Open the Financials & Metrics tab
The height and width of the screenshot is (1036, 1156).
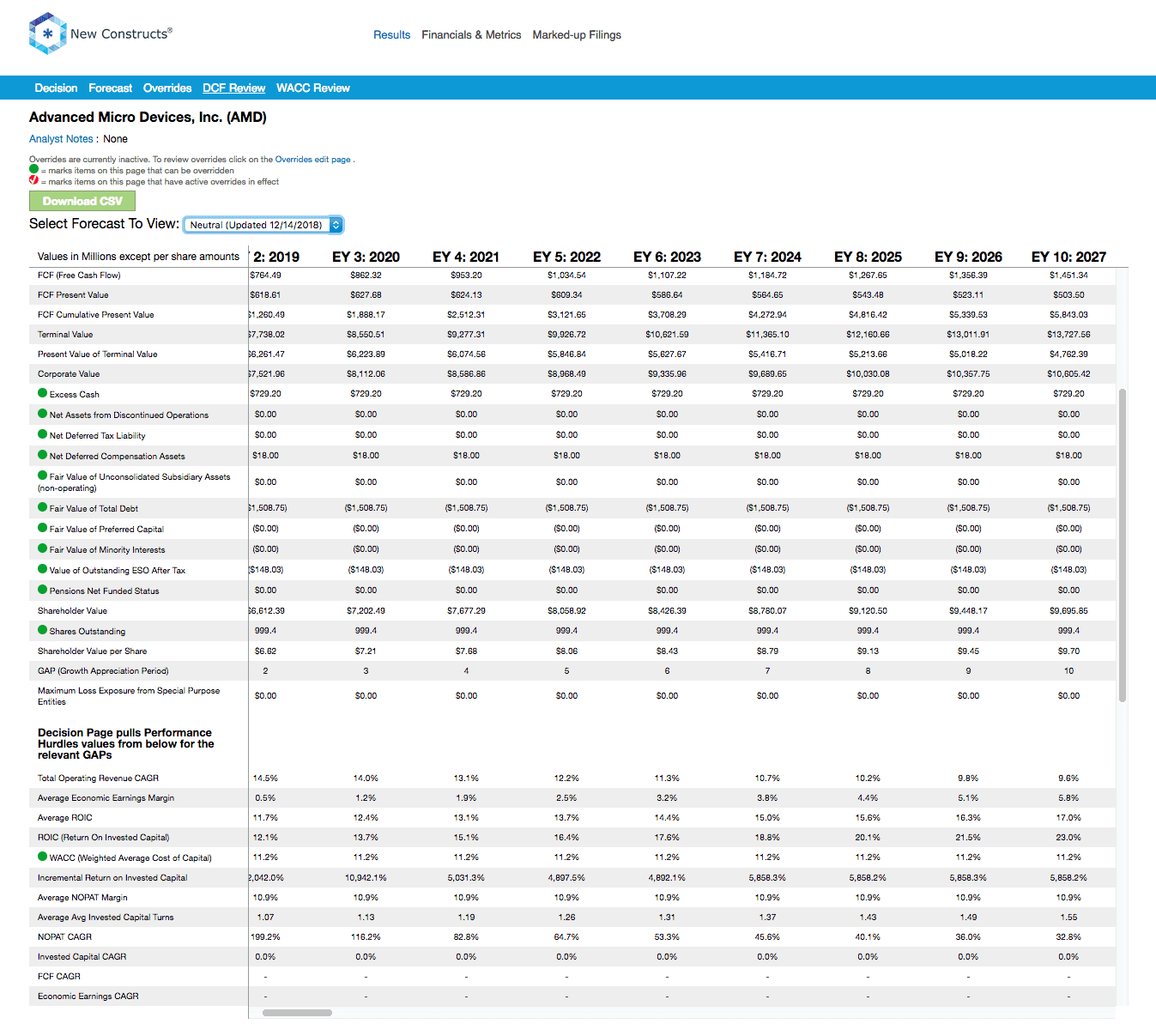(x=471, y=35)
